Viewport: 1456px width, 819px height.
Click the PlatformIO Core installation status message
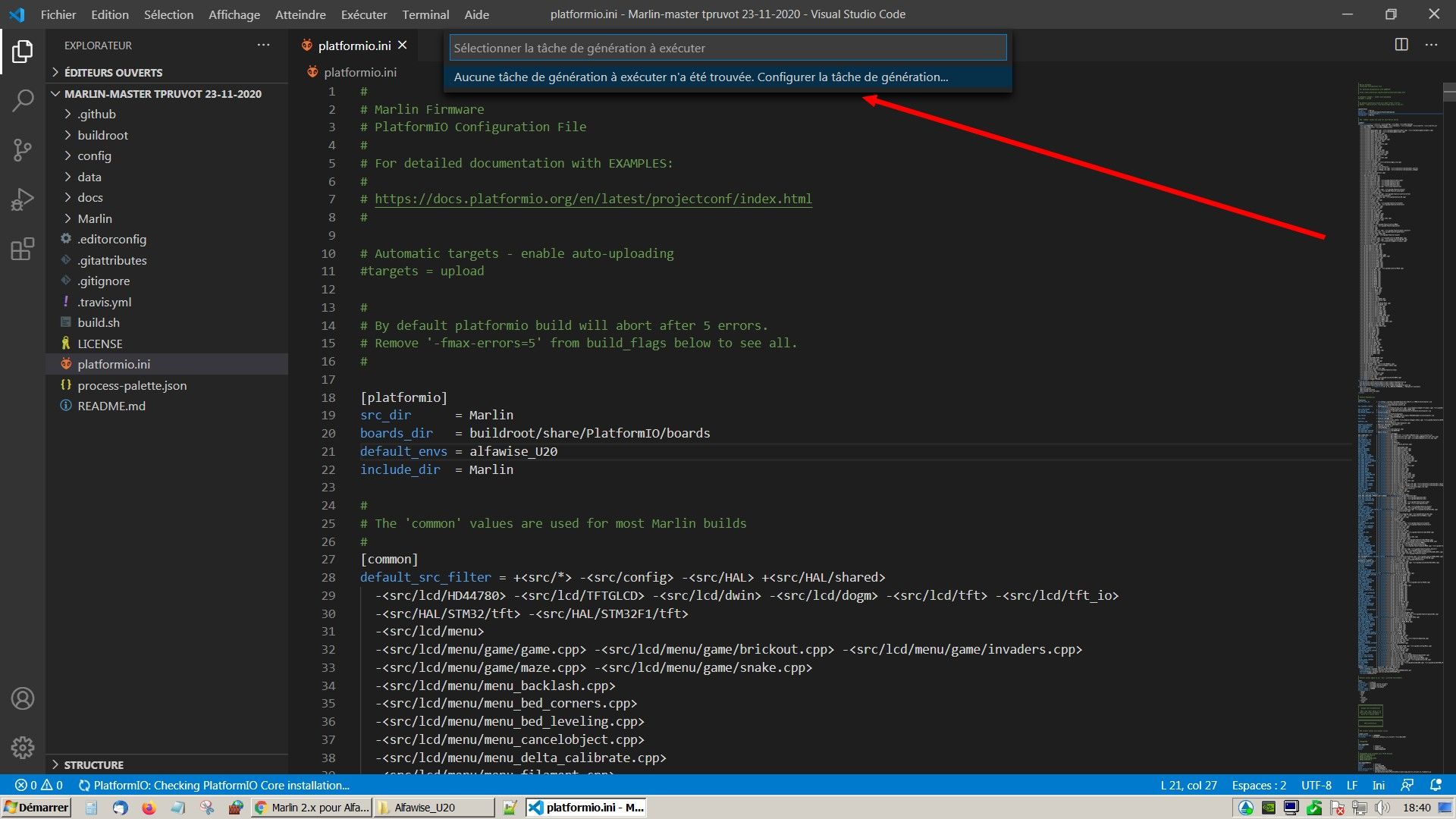pos(214,785)
